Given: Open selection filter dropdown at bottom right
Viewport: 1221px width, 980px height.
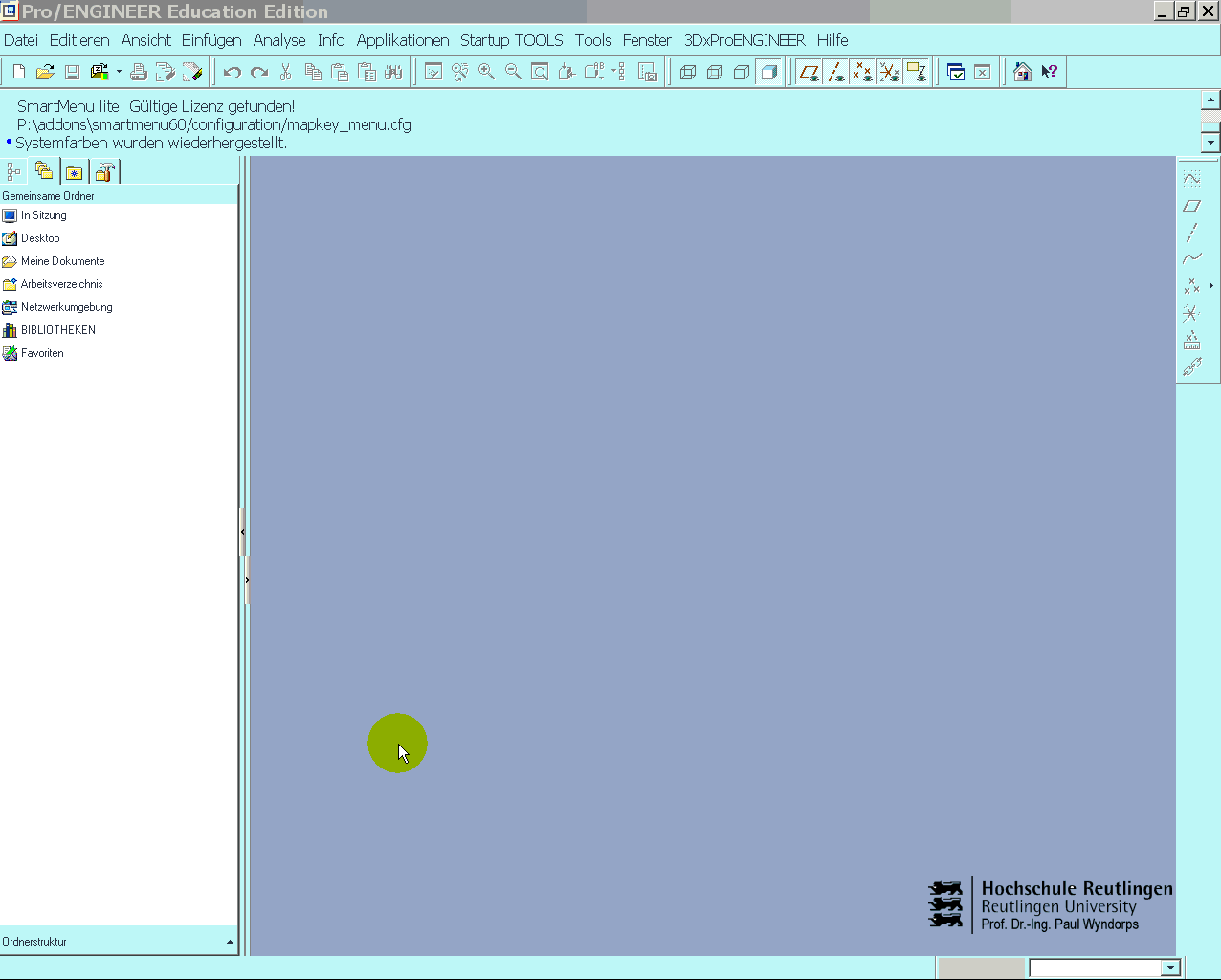Looking at the screenshot, I should point(1170,968).
